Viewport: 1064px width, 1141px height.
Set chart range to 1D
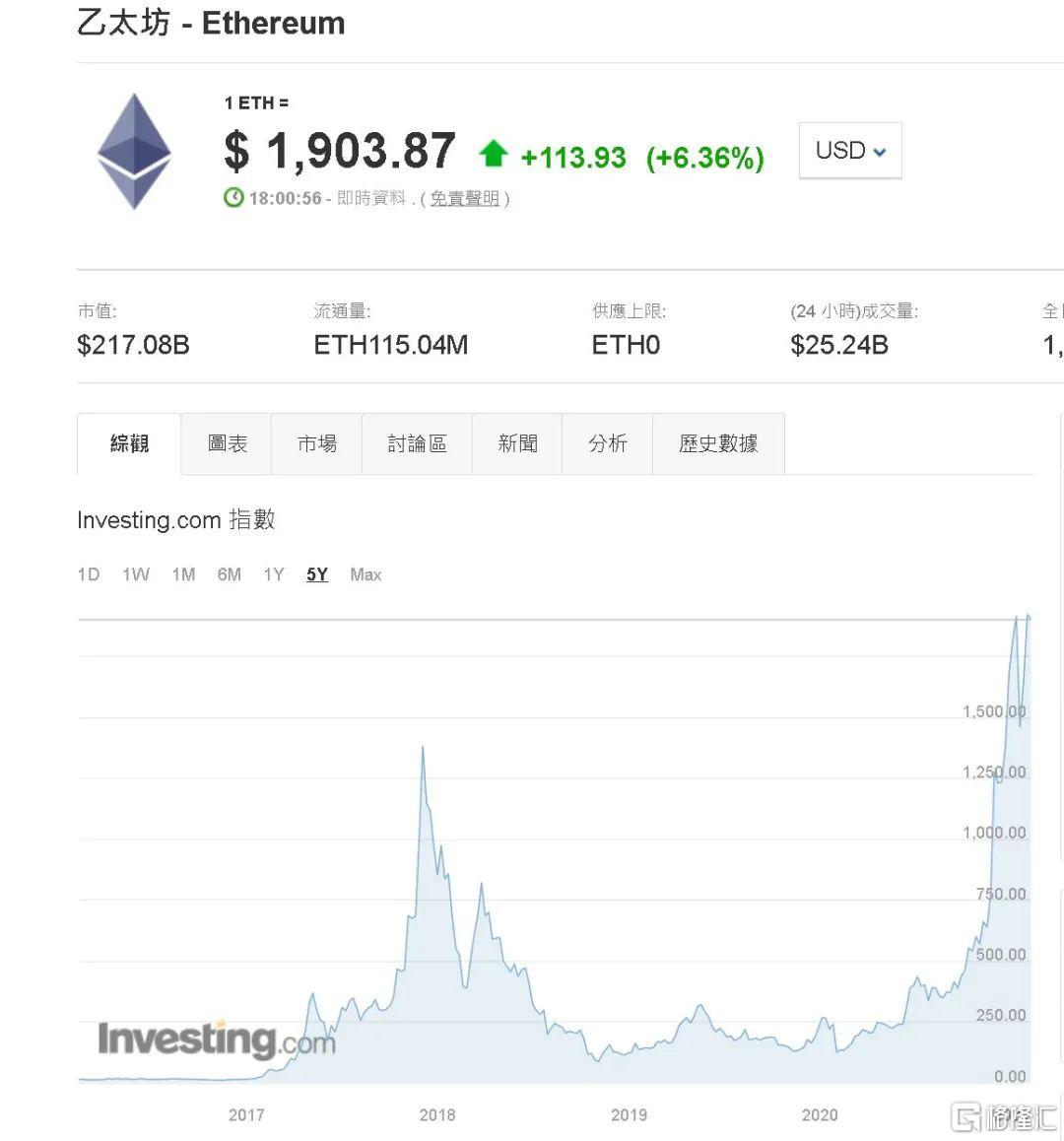[x=89, y=574]
